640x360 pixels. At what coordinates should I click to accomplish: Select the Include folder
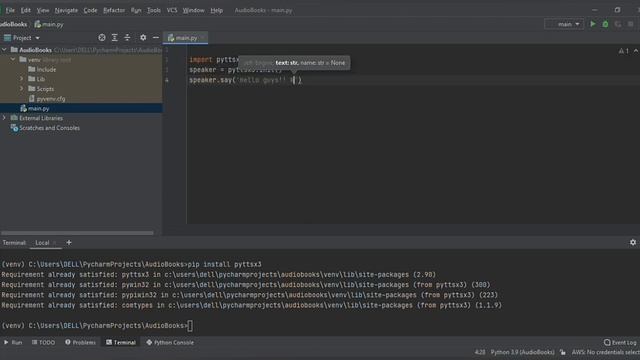[42, 69]
